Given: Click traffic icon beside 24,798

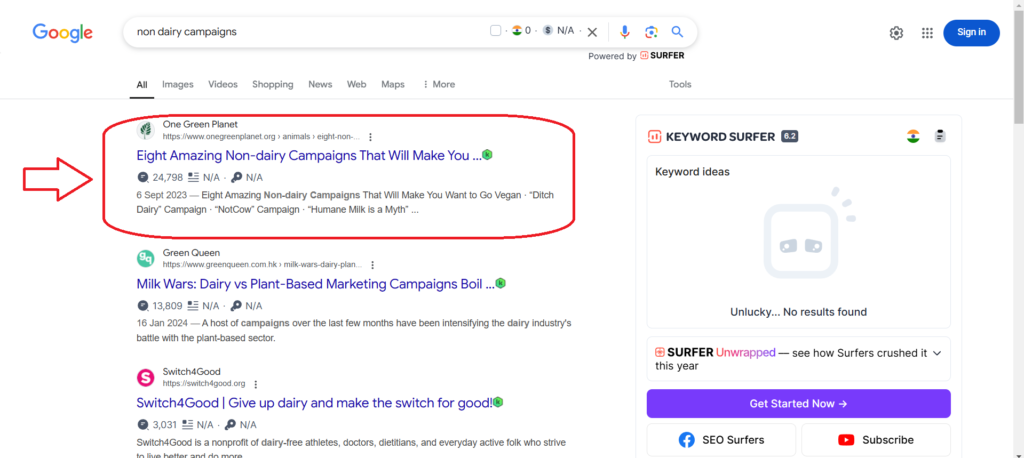Looking at the screenshot, I should pos(143,177).
